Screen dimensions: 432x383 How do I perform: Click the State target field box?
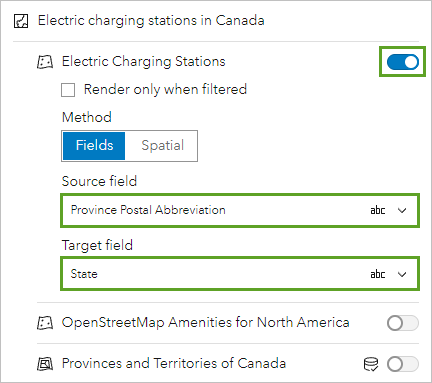tap(240, 274)
